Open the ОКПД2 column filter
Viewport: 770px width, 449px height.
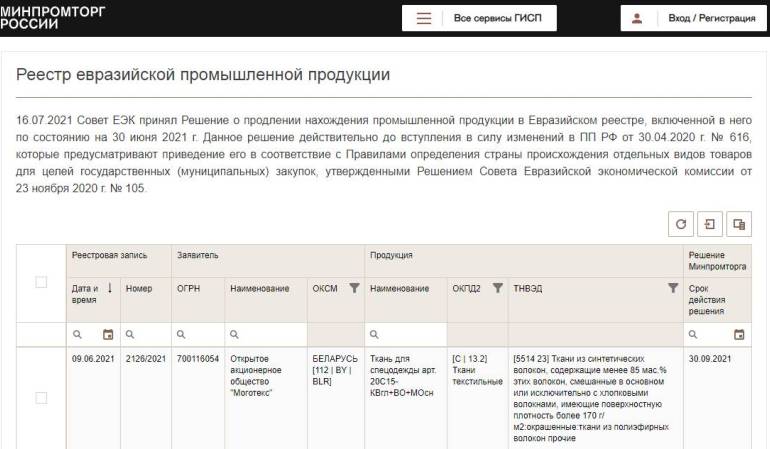coord(497,288)
